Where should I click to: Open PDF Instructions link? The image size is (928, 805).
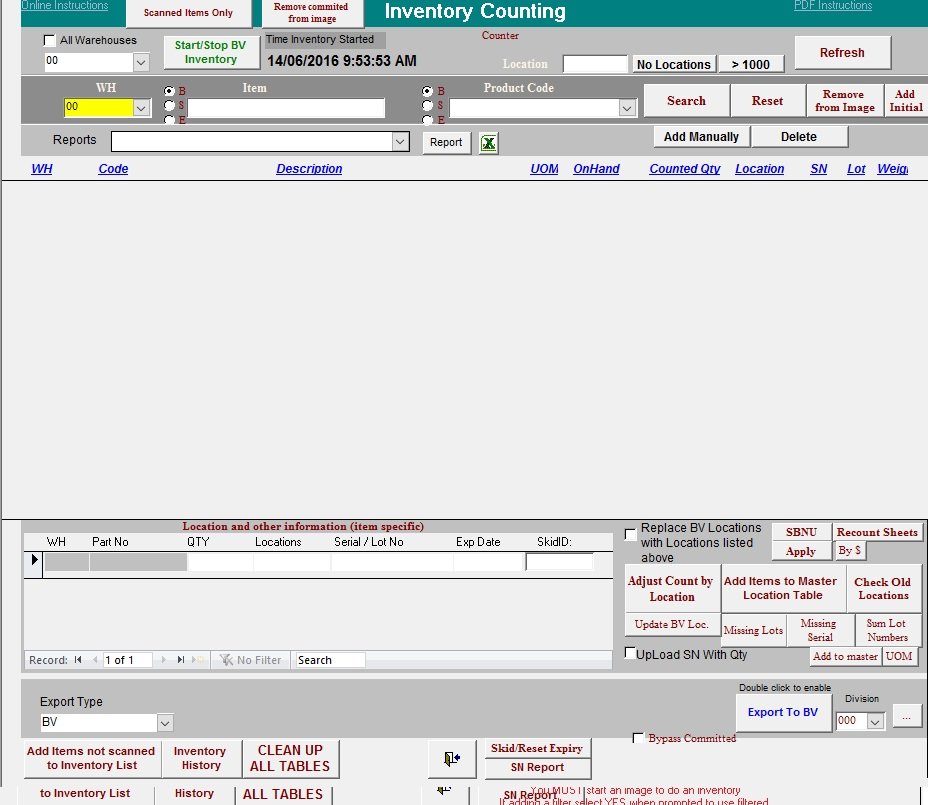pyautogui.click(x=833, y=5)
